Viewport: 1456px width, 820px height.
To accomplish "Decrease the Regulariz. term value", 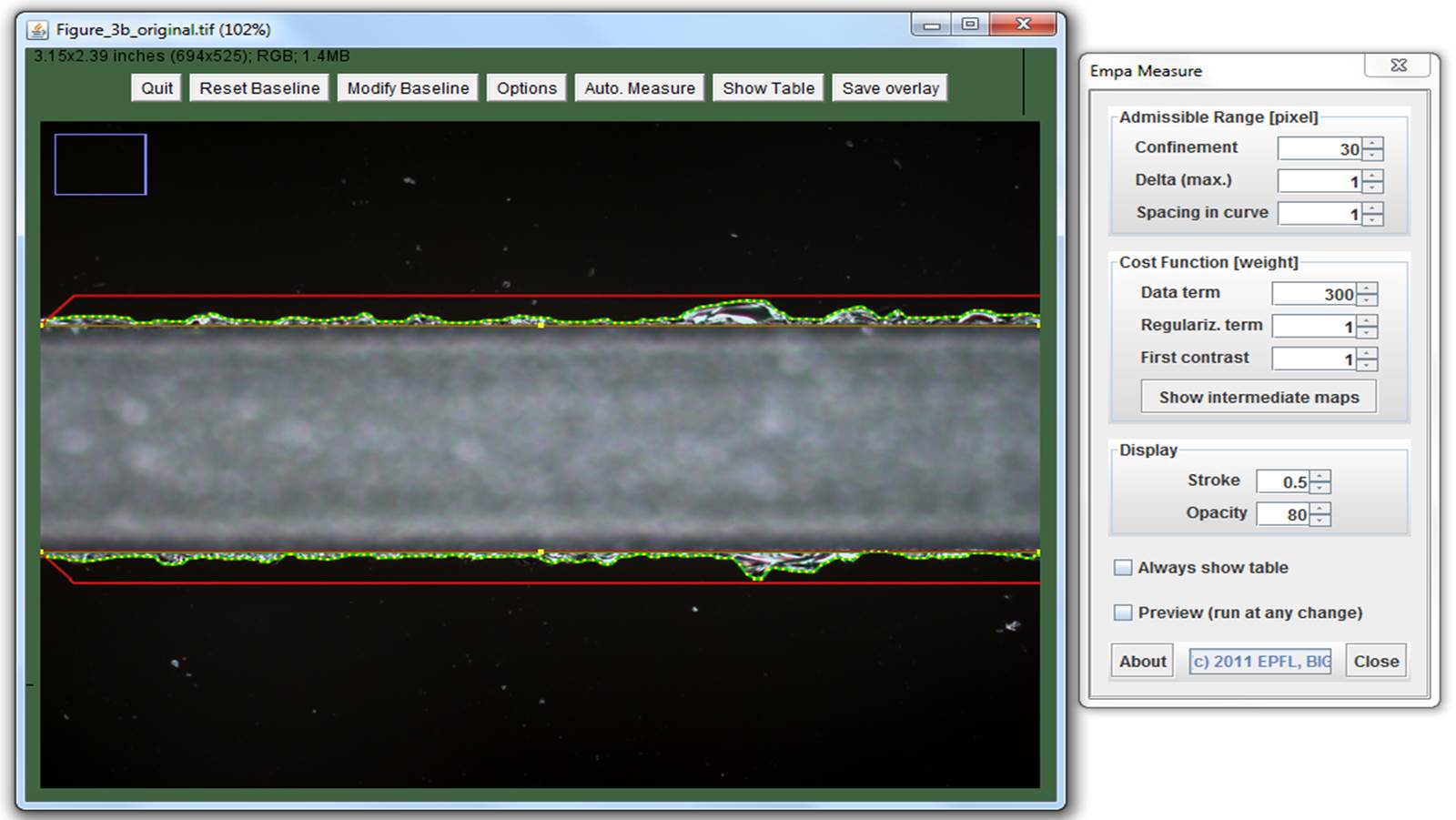I will [x=1368, y=333].
